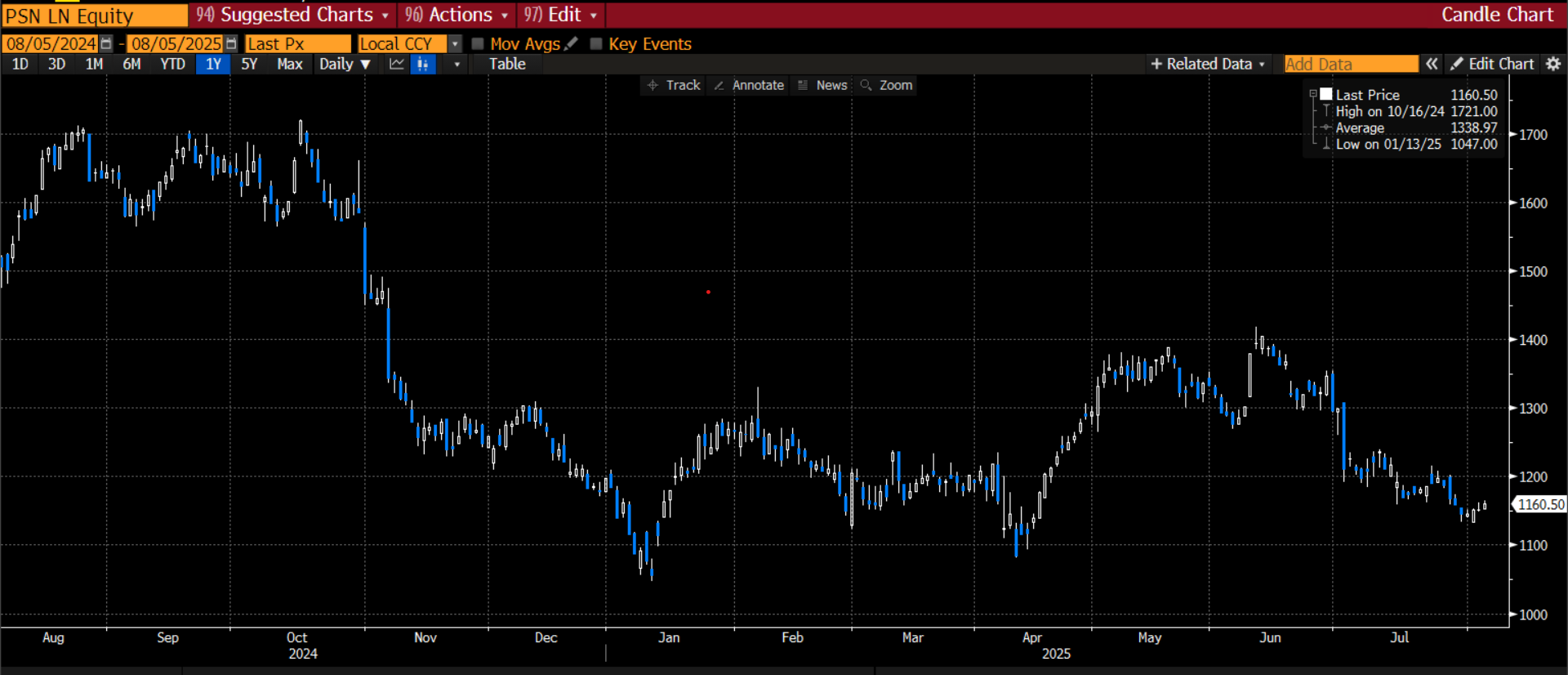
Task: Open the Actions menu
Action: pyautogui.click(x=457, y=15)
